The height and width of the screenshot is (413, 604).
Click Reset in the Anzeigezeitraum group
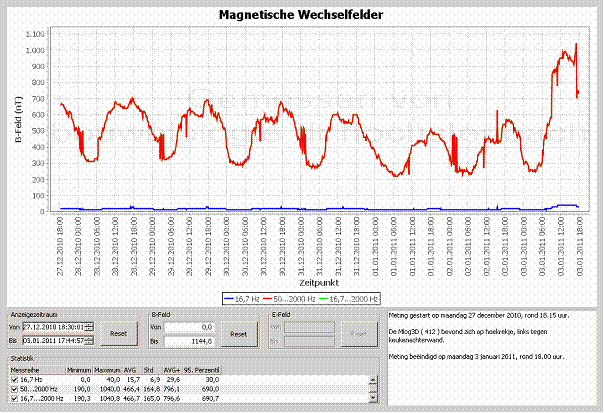tap(119, 332)
